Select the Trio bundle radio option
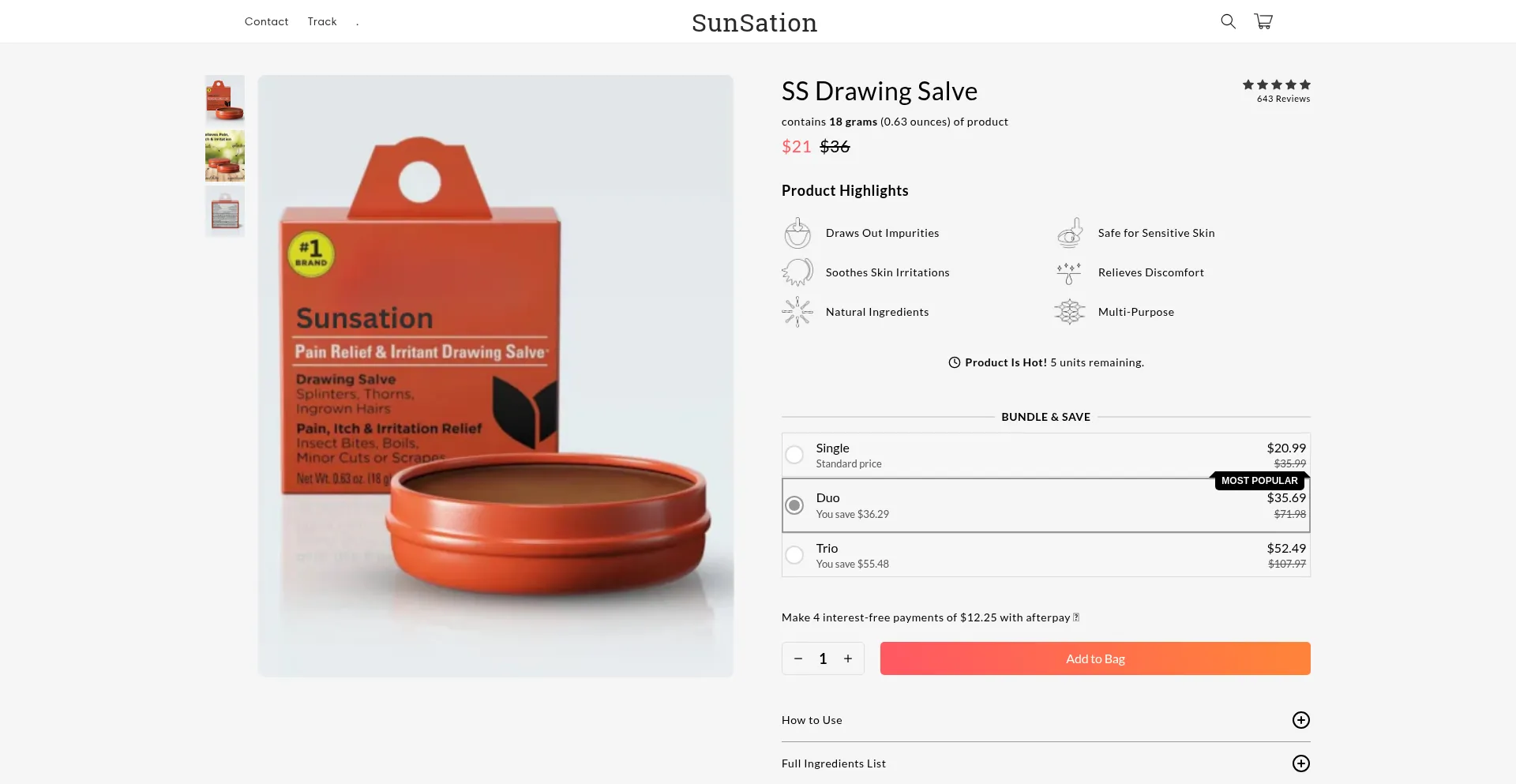Image resolution: width=1516 pixels, height=784 pixels. tap(794, 555)
